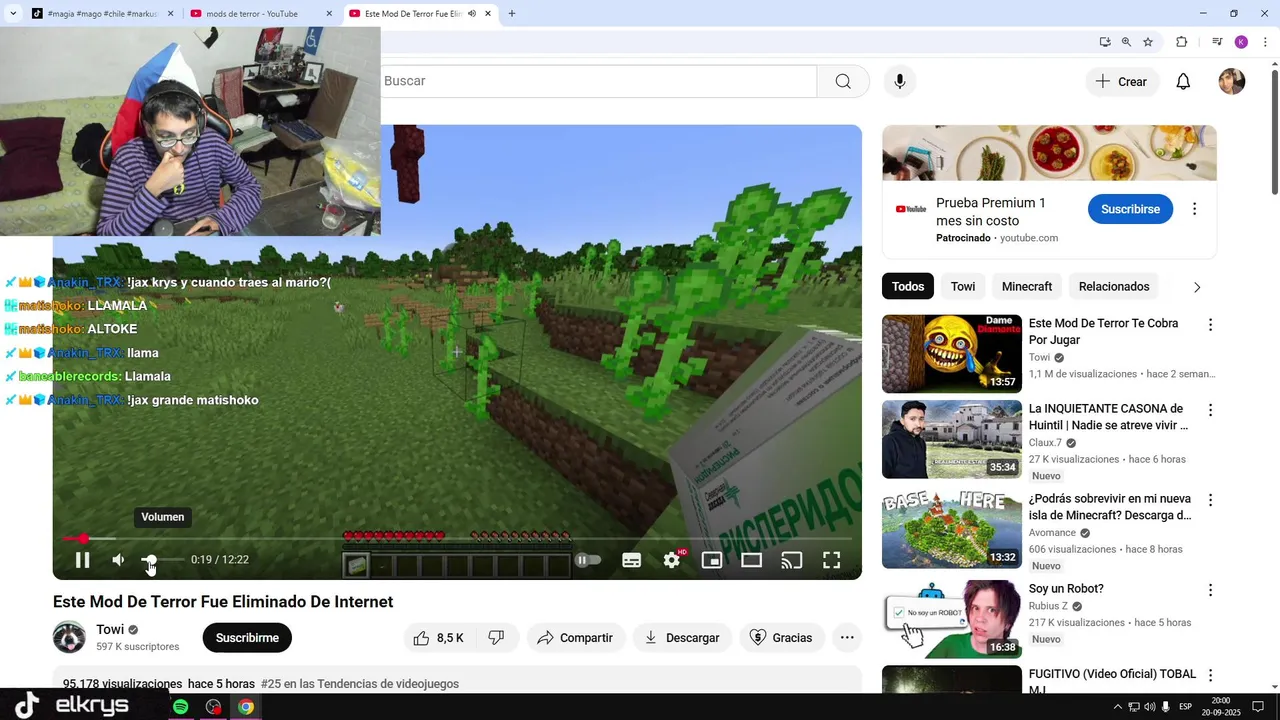Click the Chrome taskbar icon
This screenshot has width=1280, height=720.
pos(246,707)
